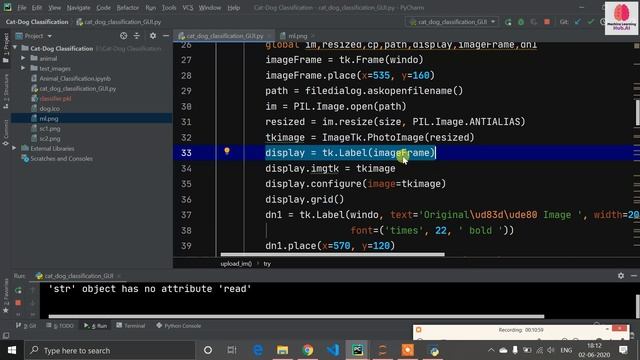640x360 pixels.
Task: Click rerun icon in Run tool window
Action: (x=18, y=290)
